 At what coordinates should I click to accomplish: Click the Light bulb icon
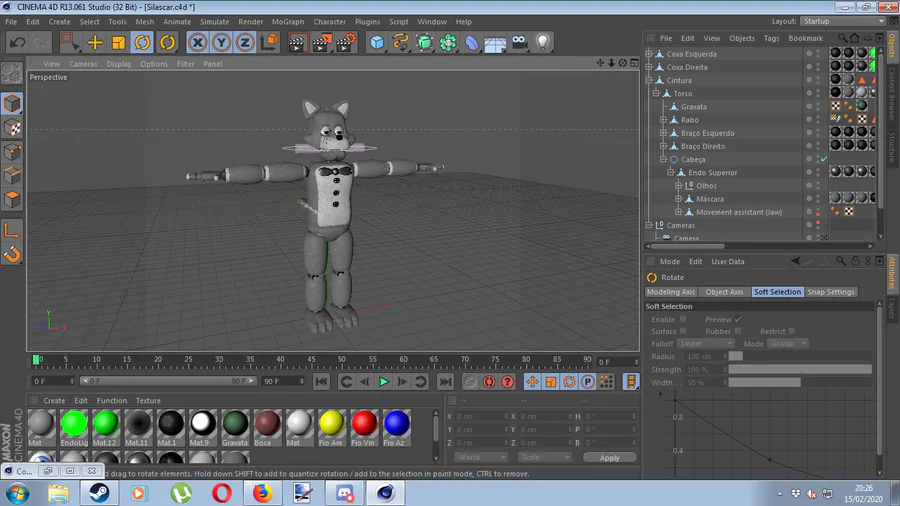543,42
